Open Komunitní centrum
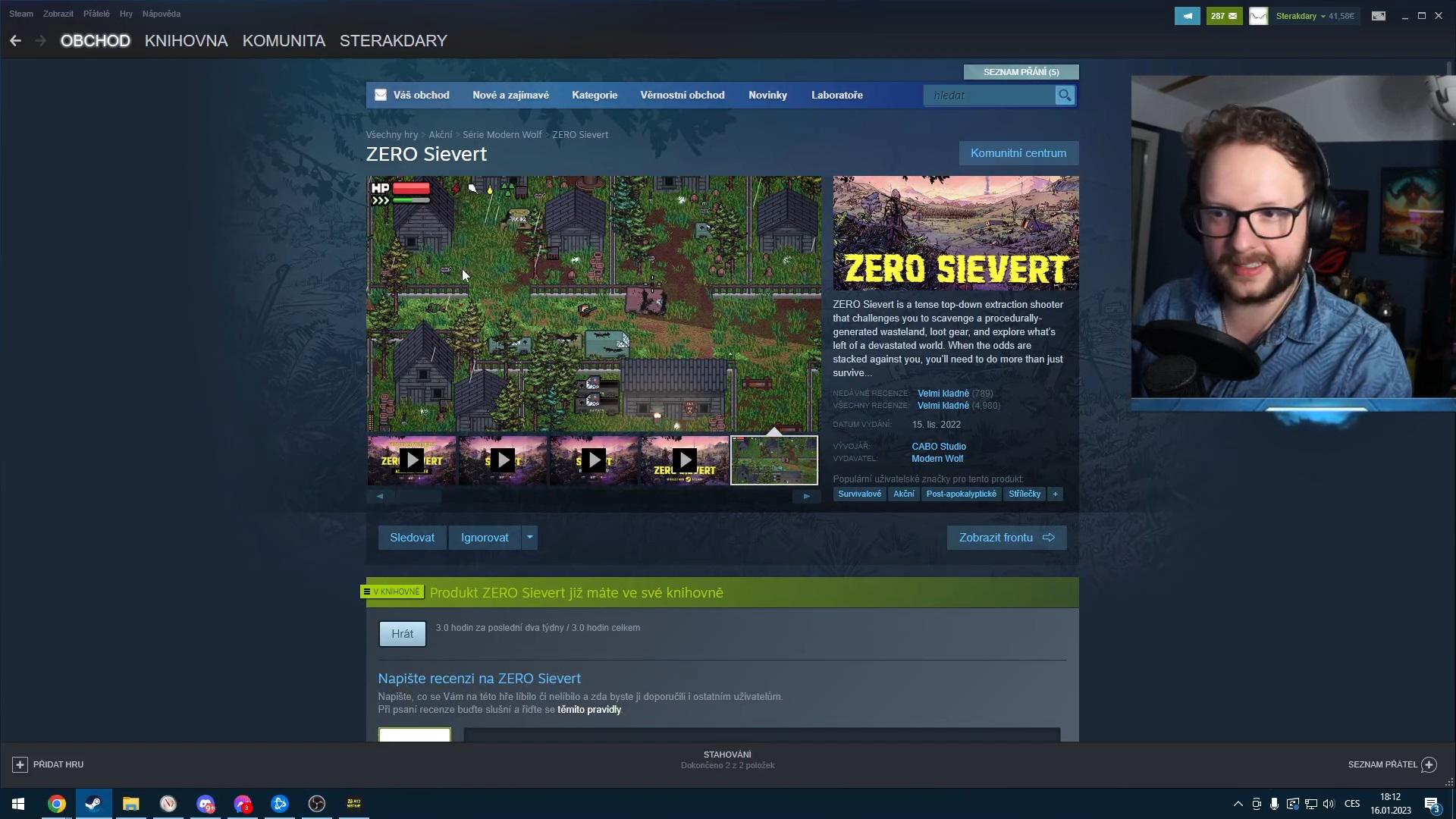This screenshot has width=1456, height=819. coord(1018,153)
